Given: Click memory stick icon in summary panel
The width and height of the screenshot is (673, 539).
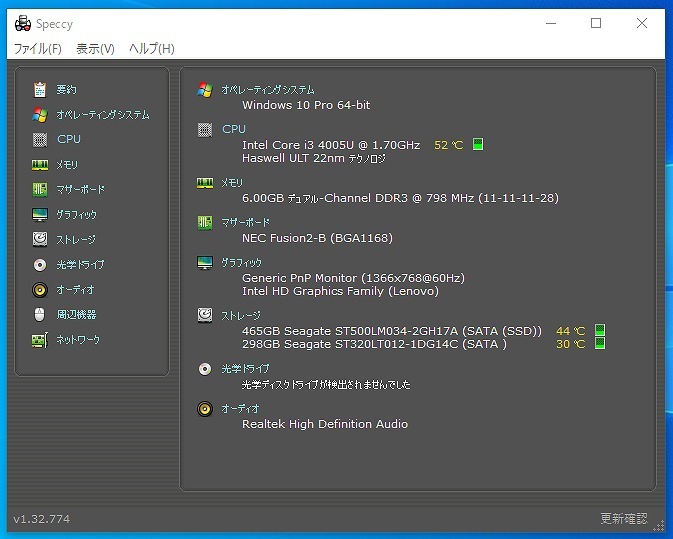Looking at the screenshot, I should pyautogui.click(x=205, y=183).
